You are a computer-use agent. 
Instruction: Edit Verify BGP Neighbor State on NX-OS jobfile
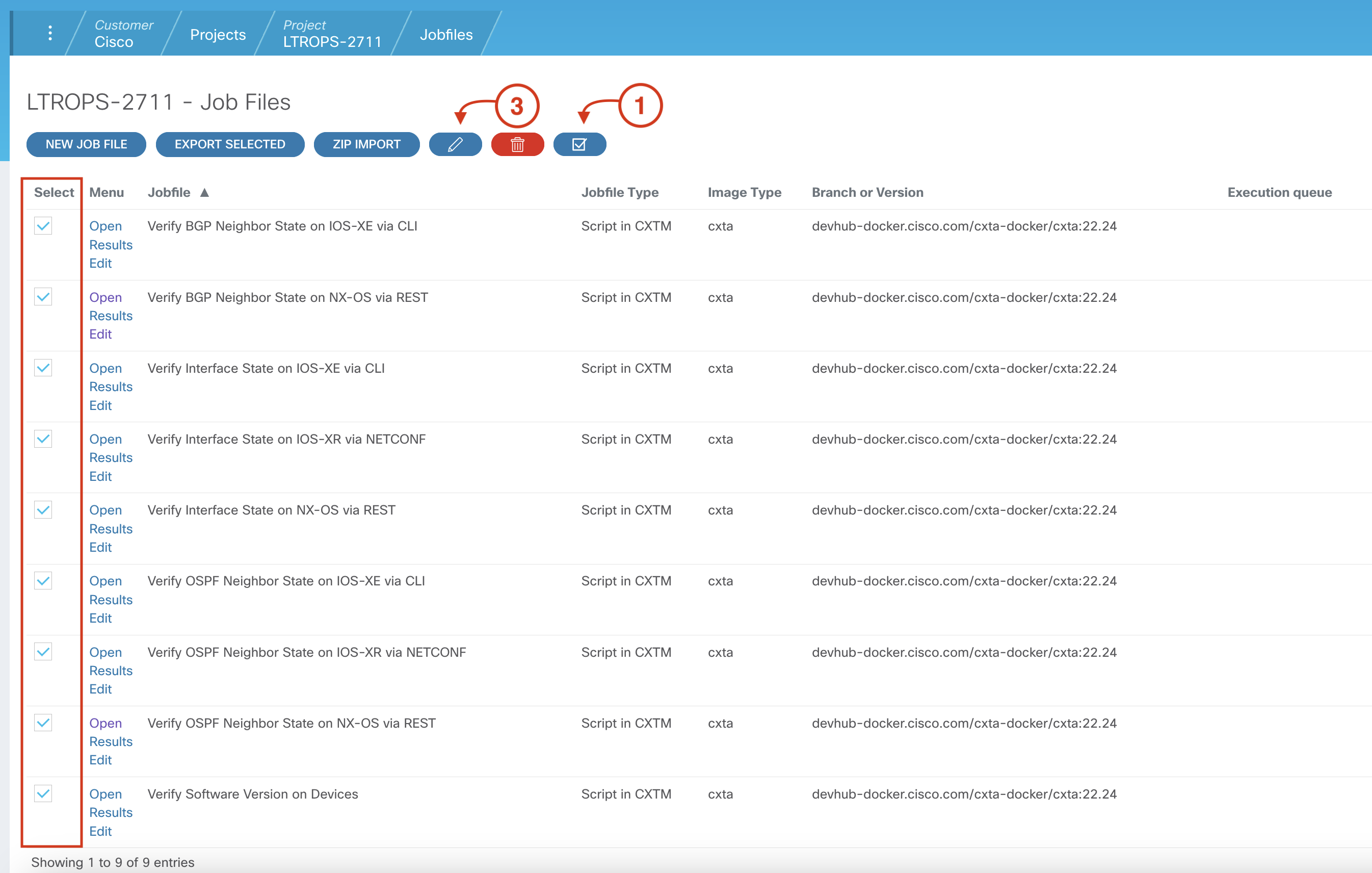coord(100,334)
